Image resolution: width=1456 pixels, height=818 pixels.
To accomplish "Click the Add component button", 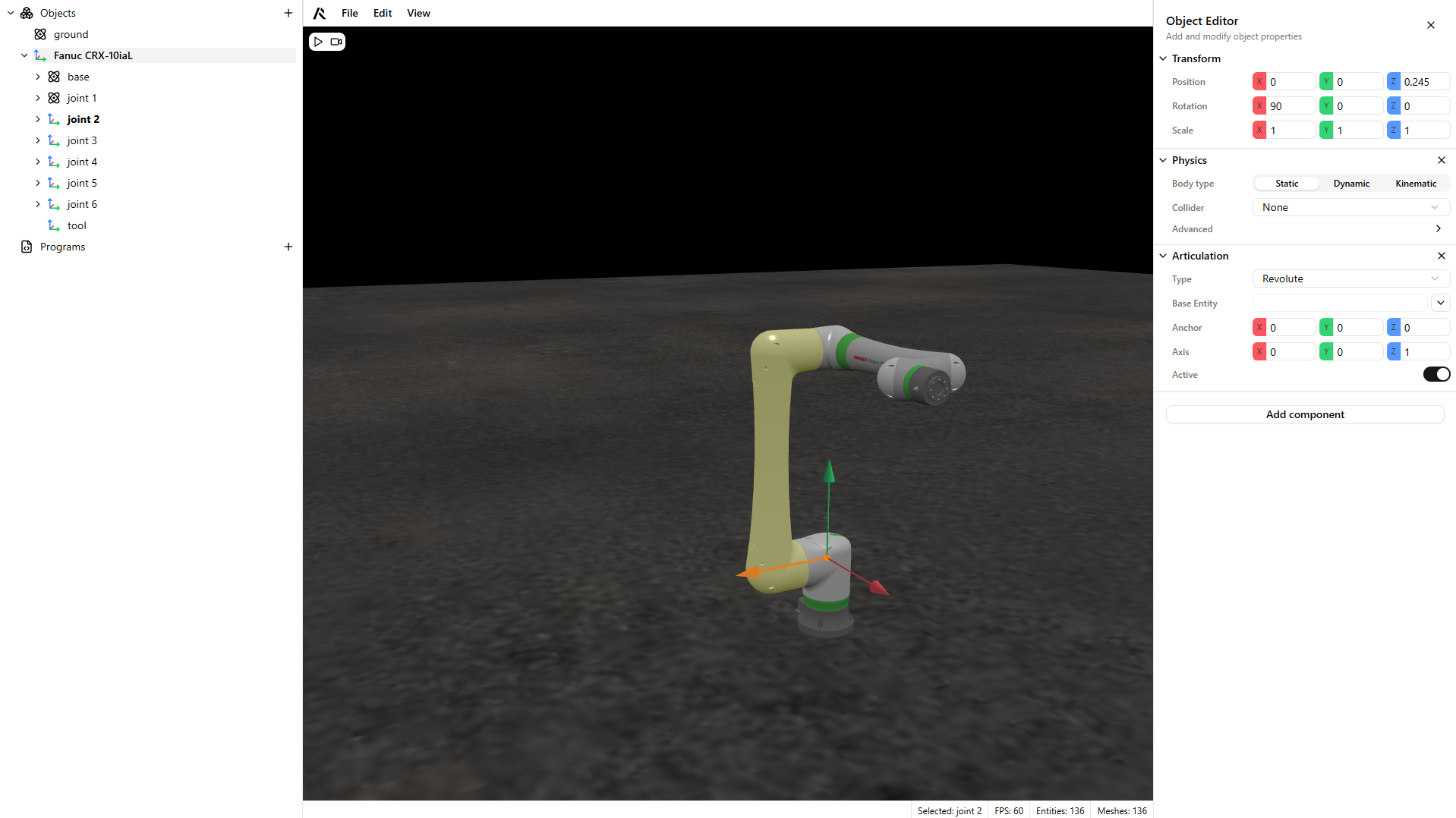I will [1304, 414].
